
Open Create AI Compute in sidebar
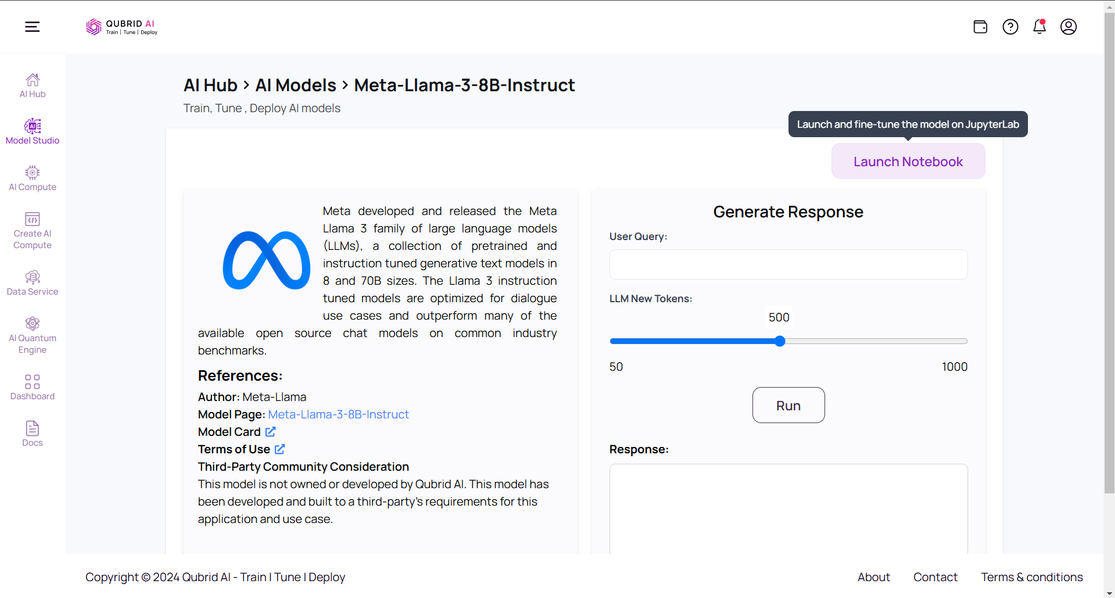(32, 231)
